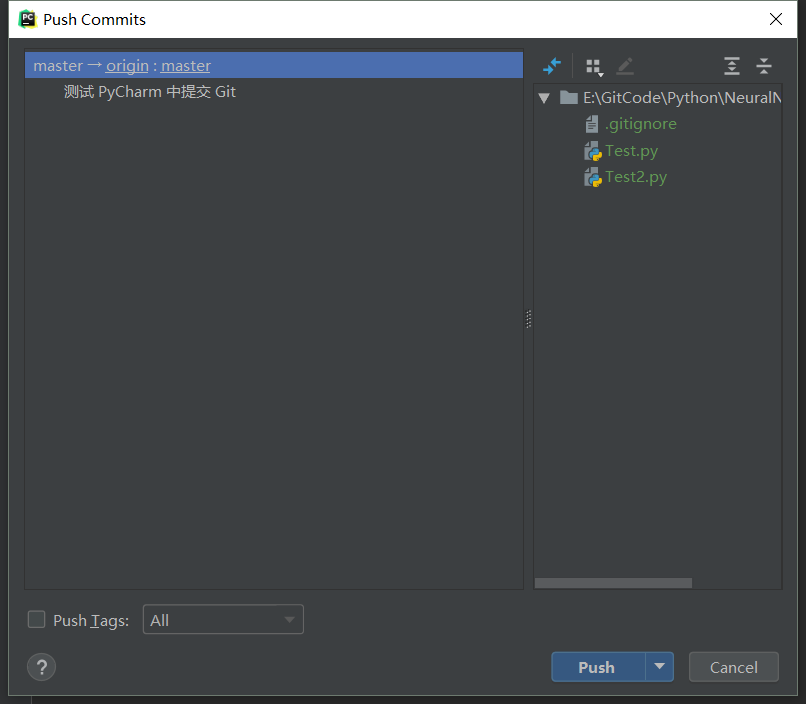Viewport: 806px width, 704px height.
Task: Enable the Push Tags checkbox
Action: coord(36,619)
